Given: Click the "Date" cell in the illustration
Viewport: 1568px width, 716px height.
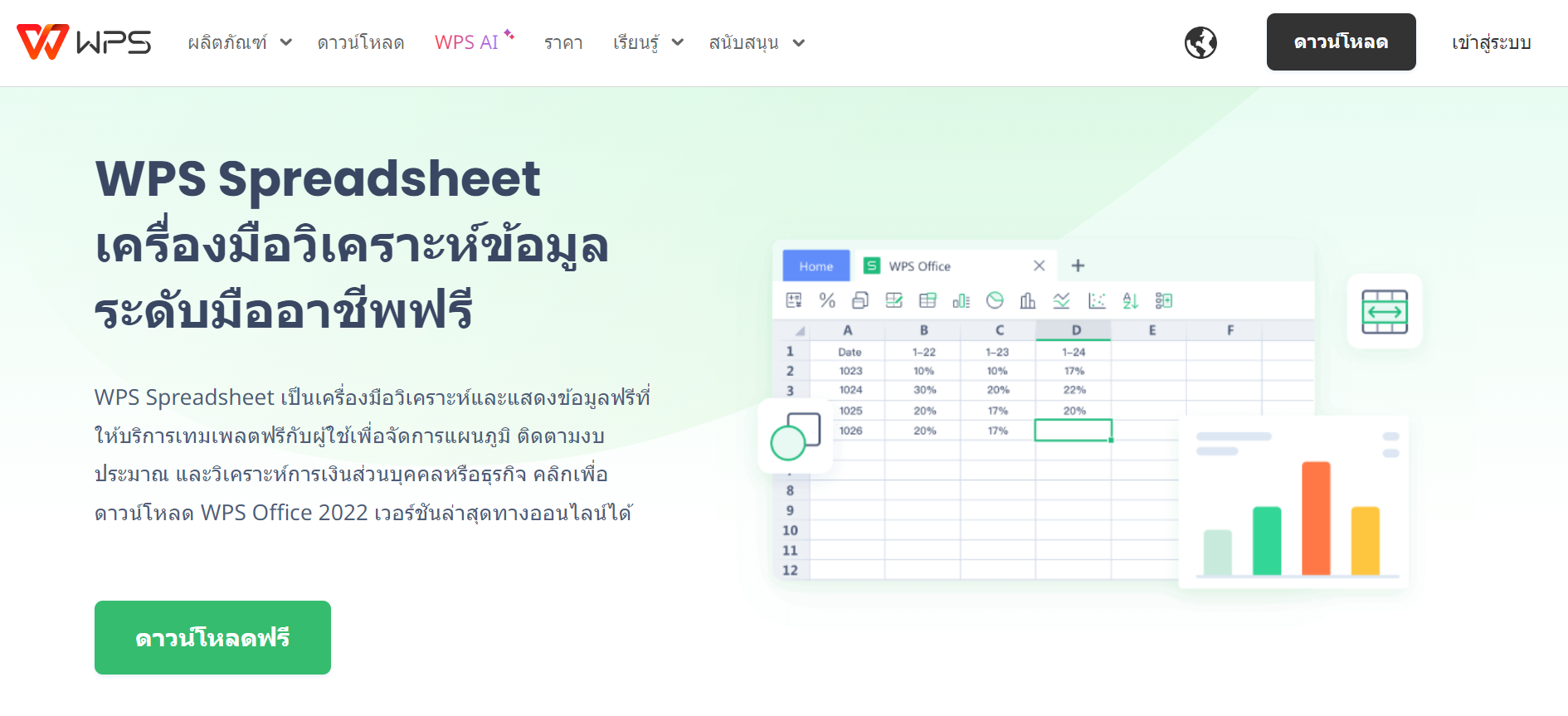Looking at the screenshot, I should click(x=850, y=352).
